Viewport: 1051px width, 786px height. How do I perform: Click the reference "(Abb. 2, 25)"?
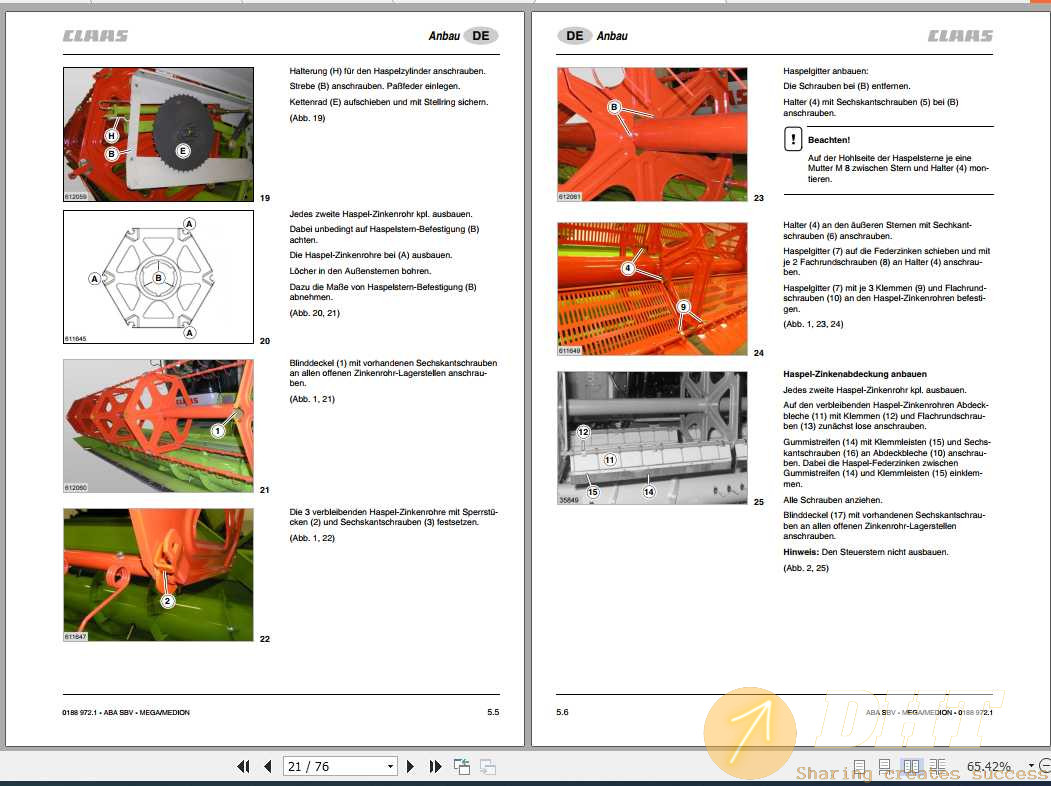tap(806, 568)
